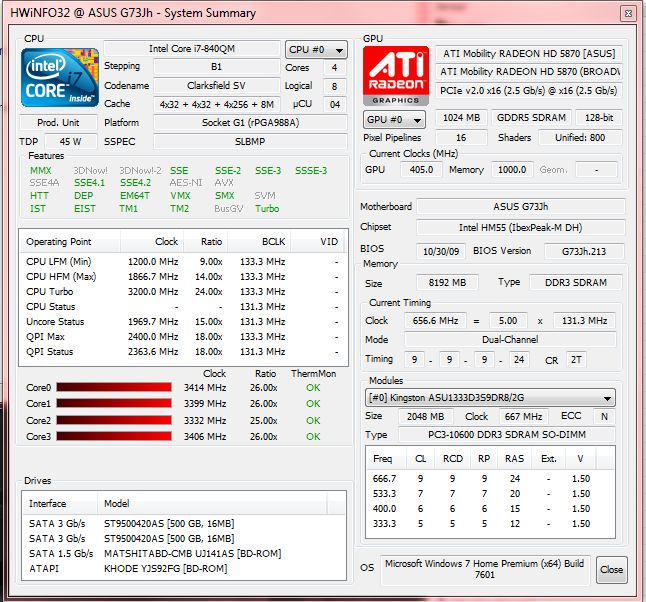Click the drives Model column header
646x602 pixels.
[213, 504]
